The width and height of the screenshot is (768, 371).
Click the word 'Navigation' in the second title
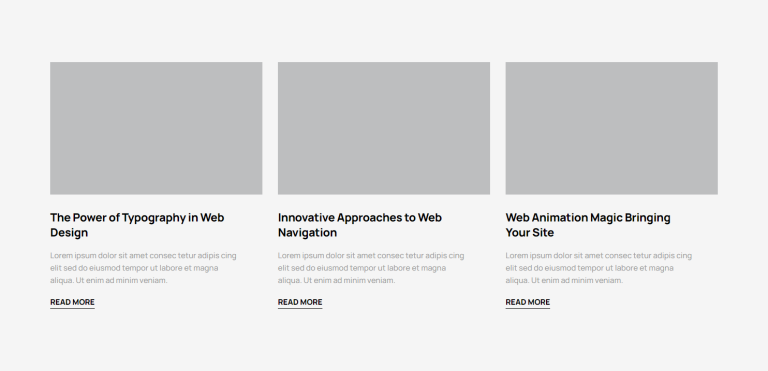[x=307, y=233]
